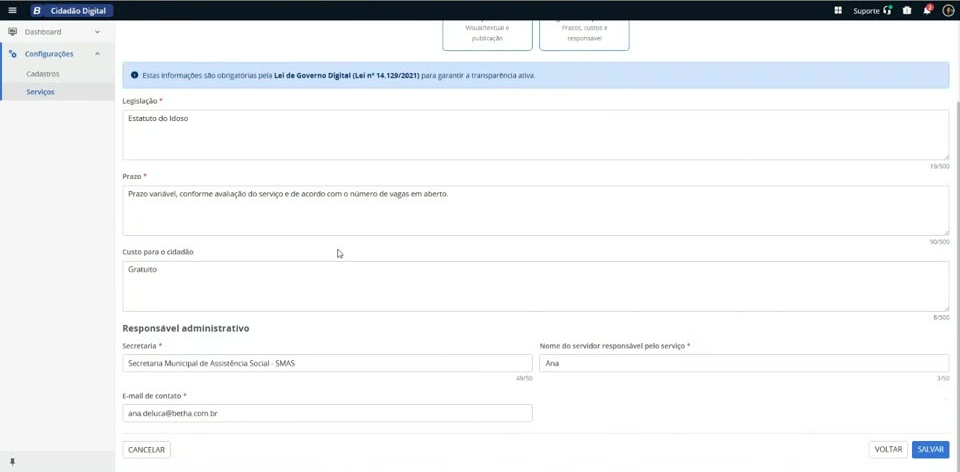The height and width of the screenshot is (472, 960).
Task: Focus the Secretaria input field
Action: pos(328,363)
